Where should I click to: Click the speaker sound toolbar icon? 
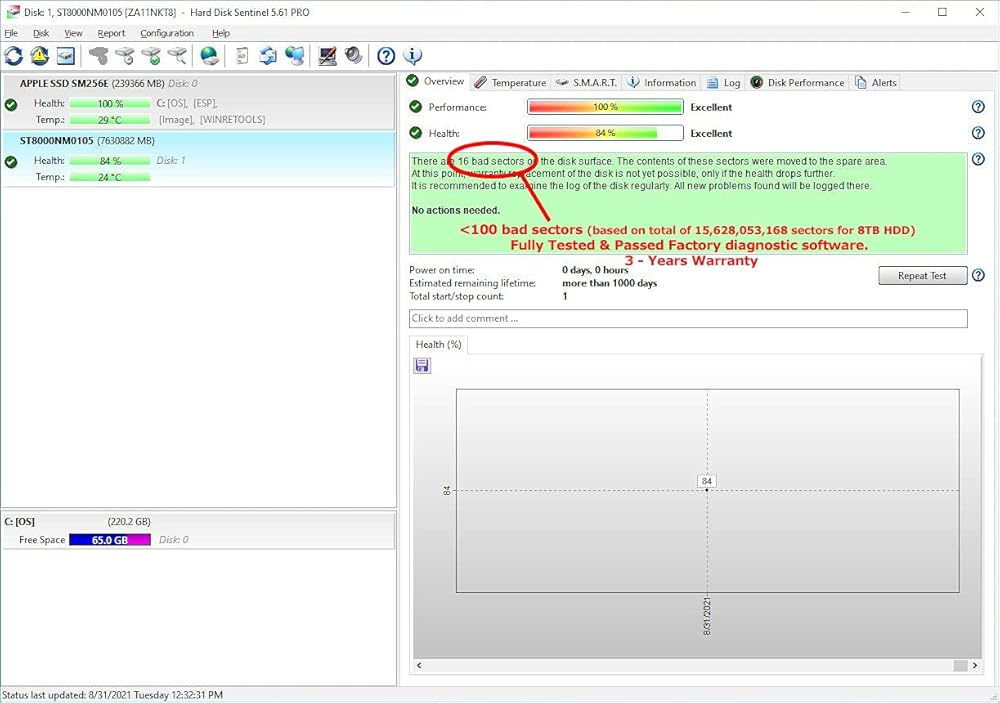point(353,56)
